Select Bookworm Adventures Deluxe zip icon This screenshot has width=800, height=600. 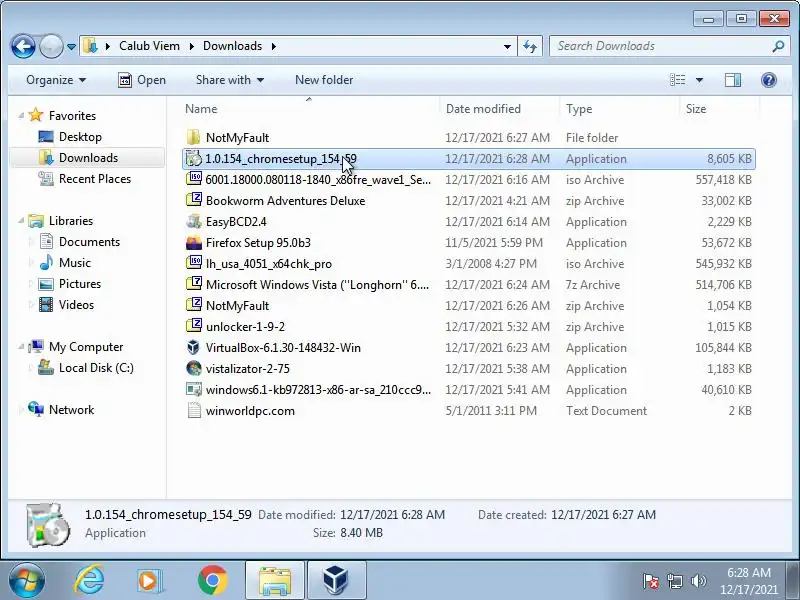click(x=193, y=200)
